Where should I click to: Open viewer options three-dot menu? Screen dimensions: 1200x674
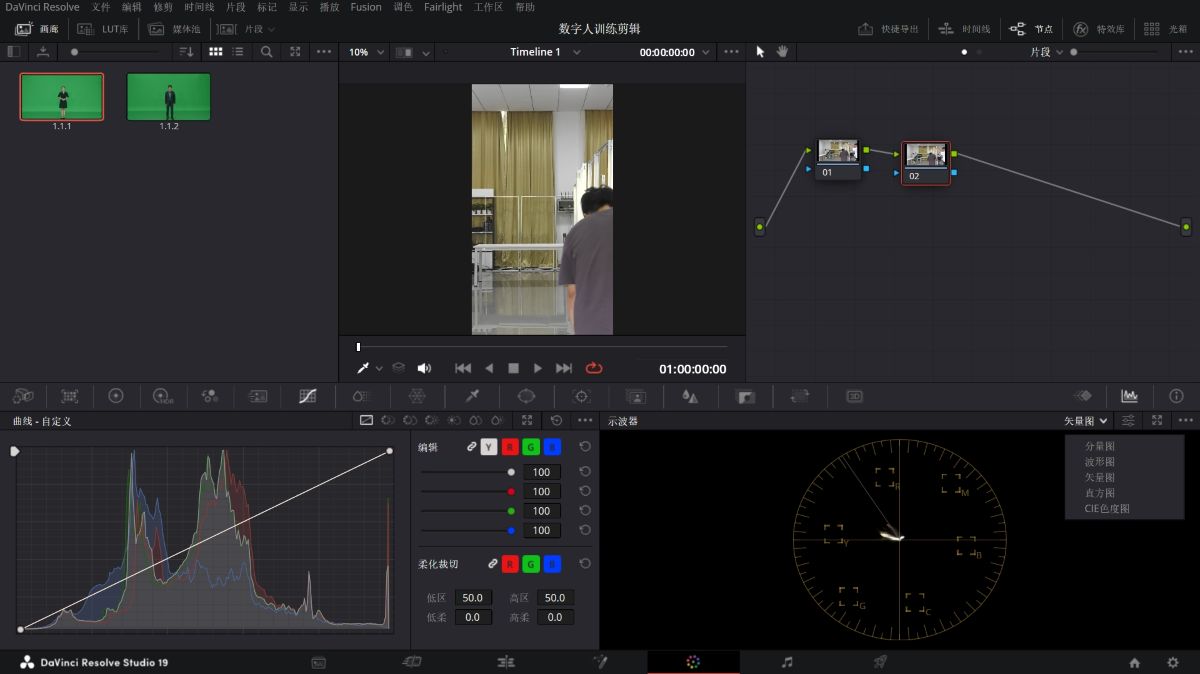[x=732, y=51]
